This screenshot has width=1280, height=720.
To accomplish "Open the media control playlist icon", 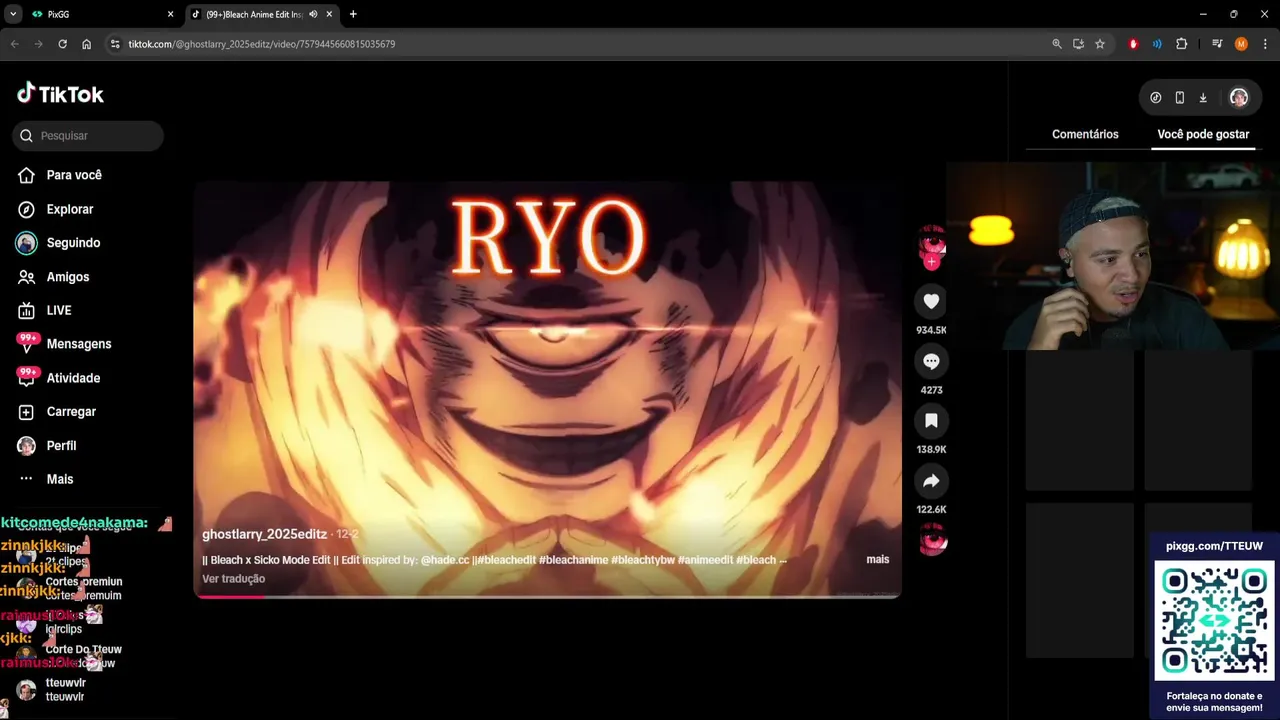I will pos(1217,44).
